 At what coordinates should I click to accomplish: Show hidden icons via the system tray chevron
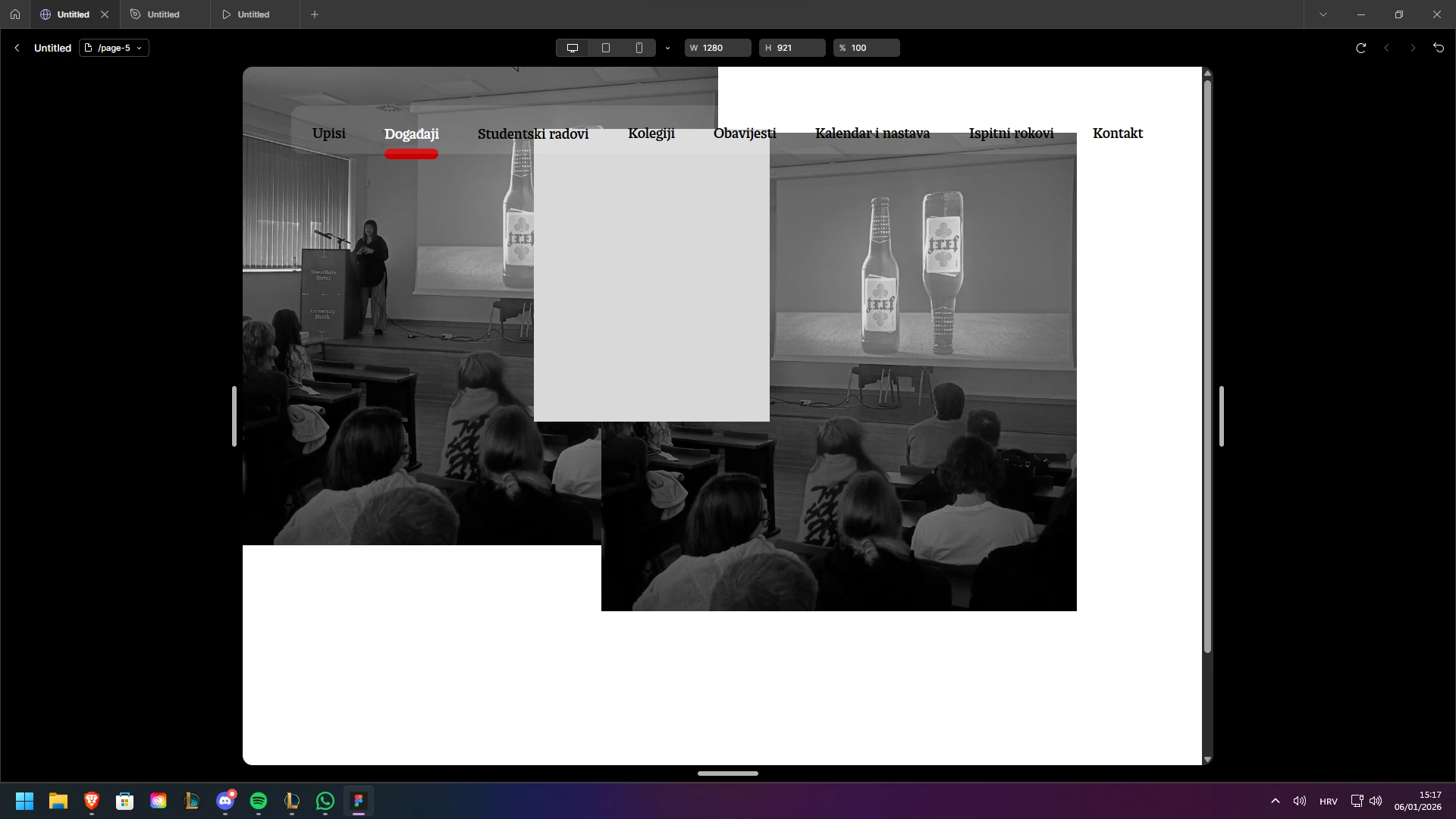click(1275, 801)
